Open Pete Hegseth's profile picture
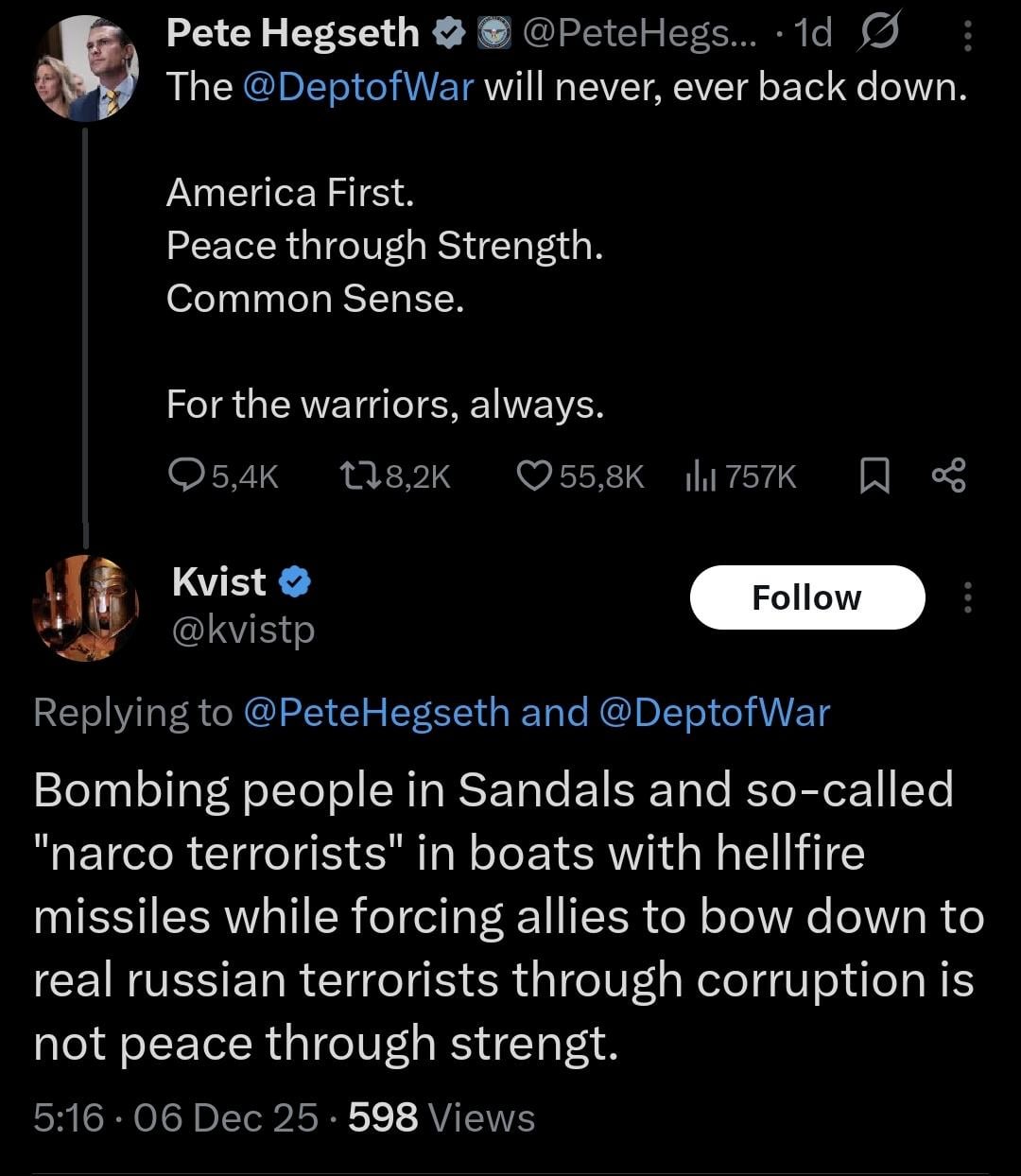 [86, 69]
